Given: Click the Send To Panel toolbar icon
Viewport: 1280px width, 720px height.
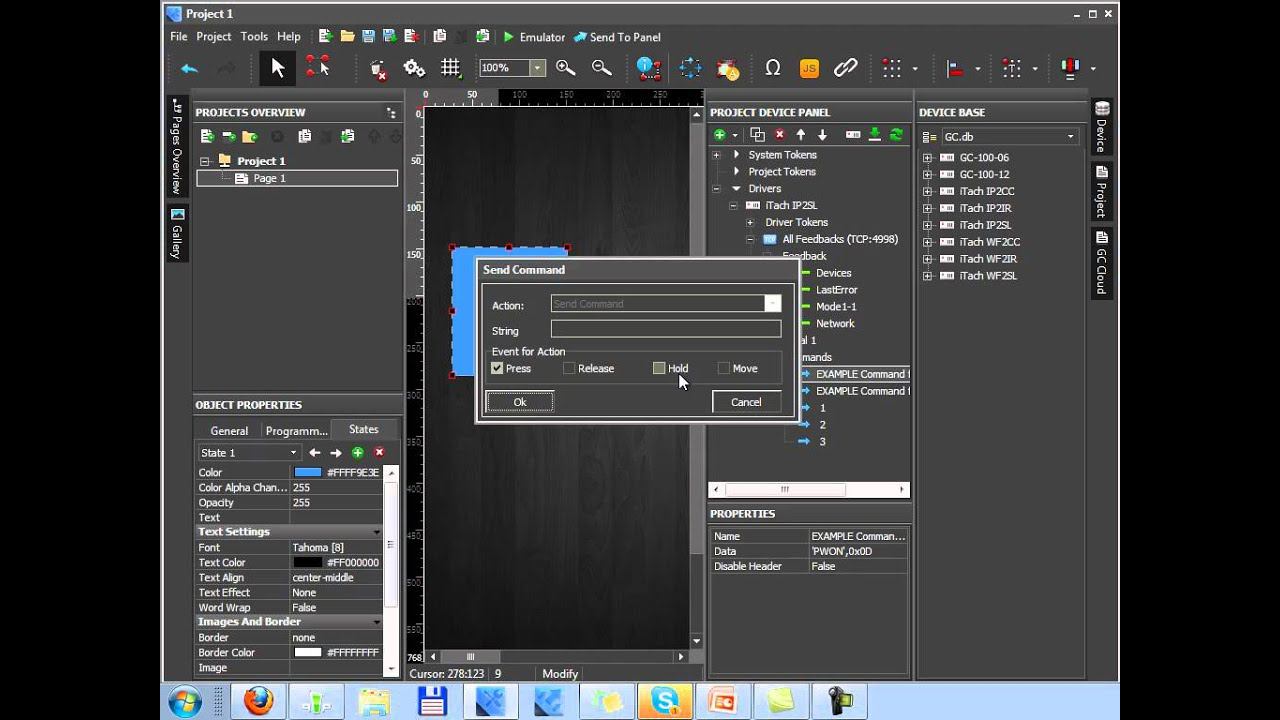Looking at the screenshot, I should pyautogui.click(x=580, y=37).
